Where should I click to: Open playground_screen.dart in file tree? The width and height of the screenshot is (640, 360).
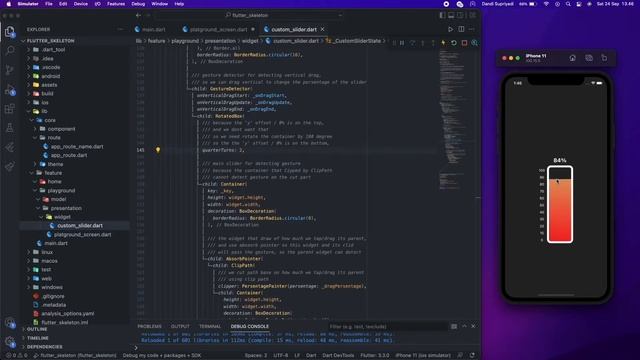click(x=82, y=234)
